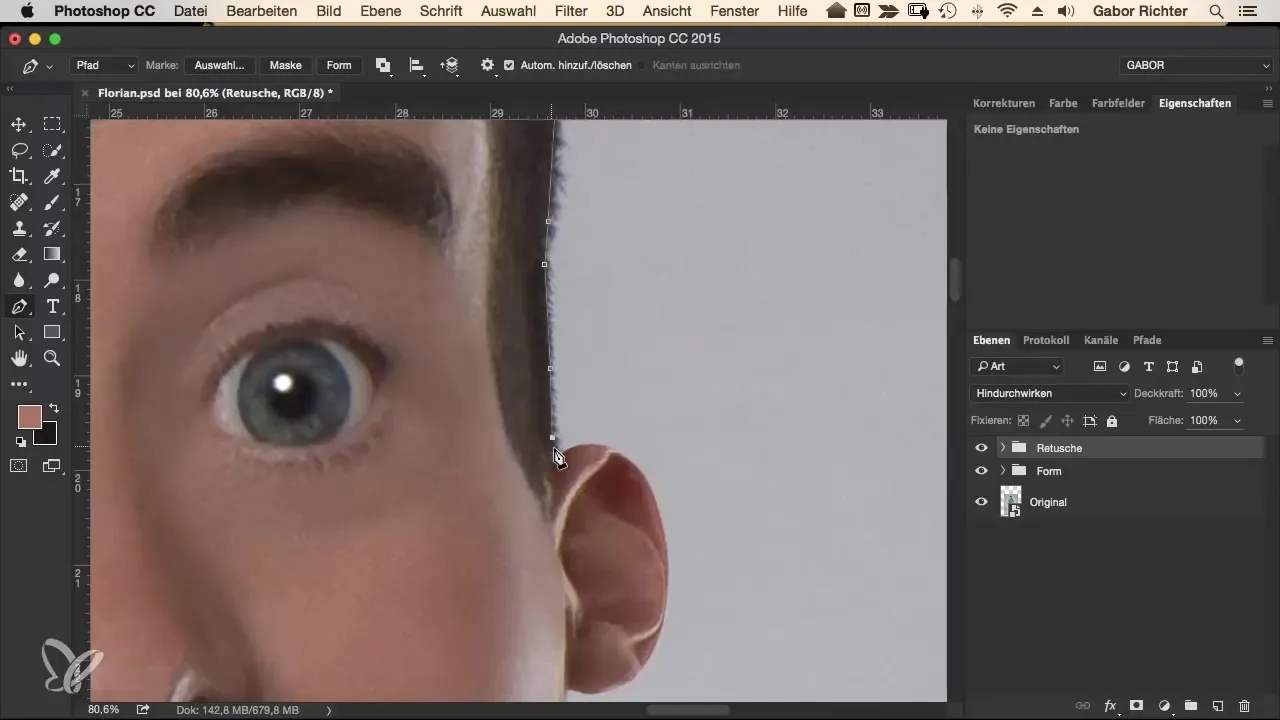Open the Art filter type dropdown
The image size is (1280, 720).
click(x=1017, y=367)
